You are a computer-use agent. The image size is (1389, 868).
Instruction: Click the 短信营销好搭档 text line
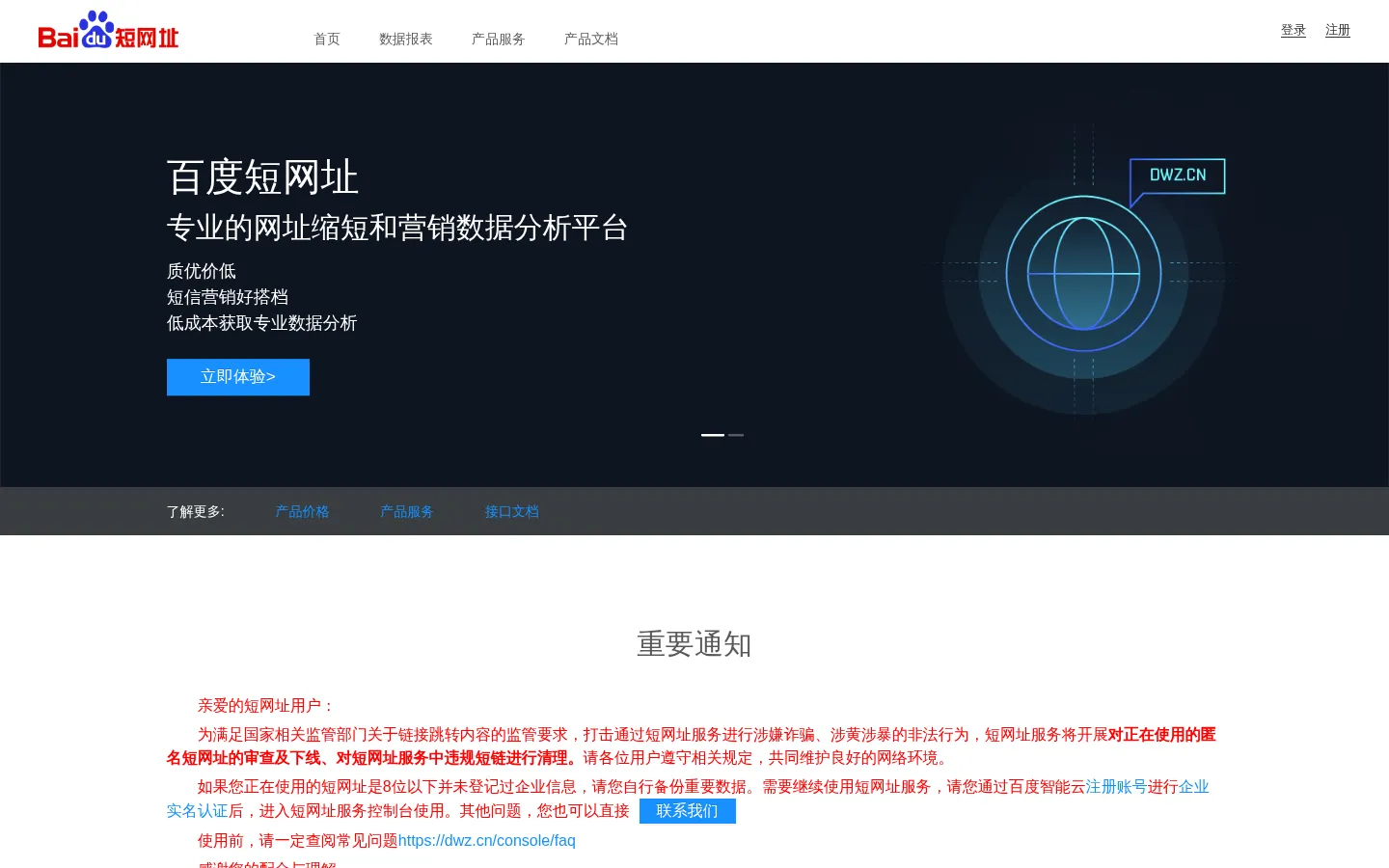point(228,297)
